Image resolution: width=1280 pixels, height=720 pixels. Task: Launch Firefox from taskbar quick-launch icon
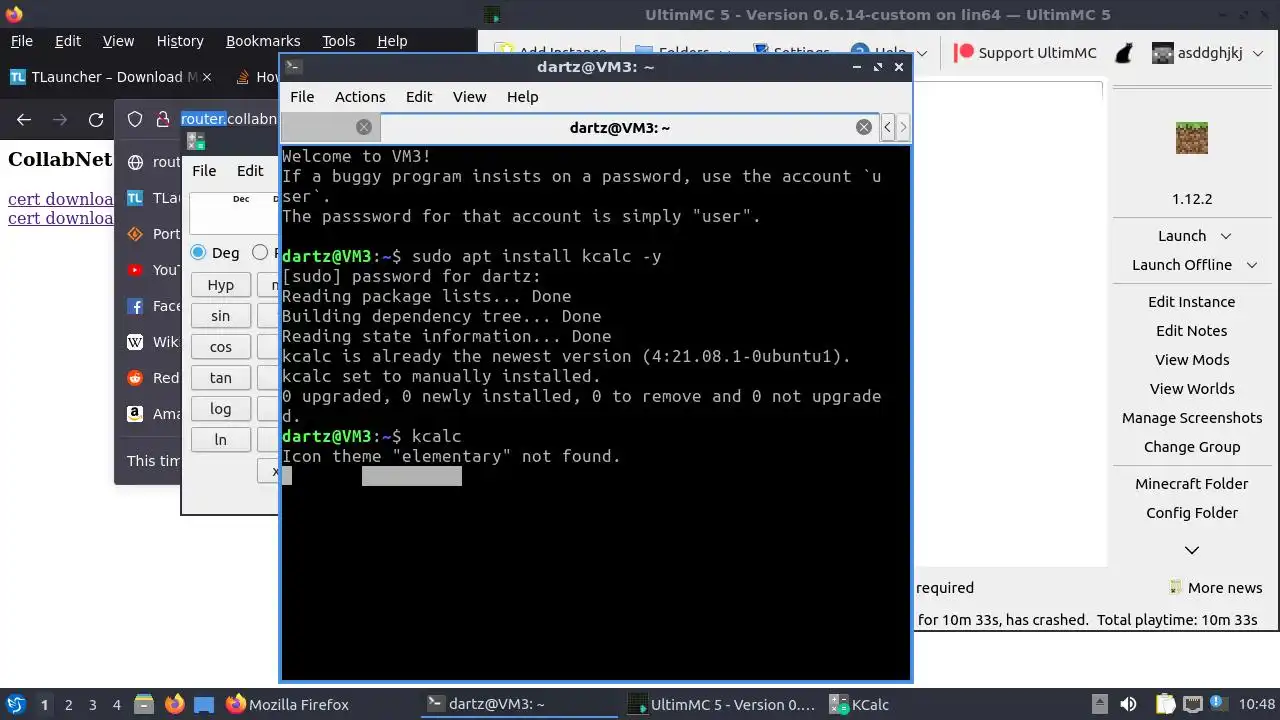(x=175, y=704)
